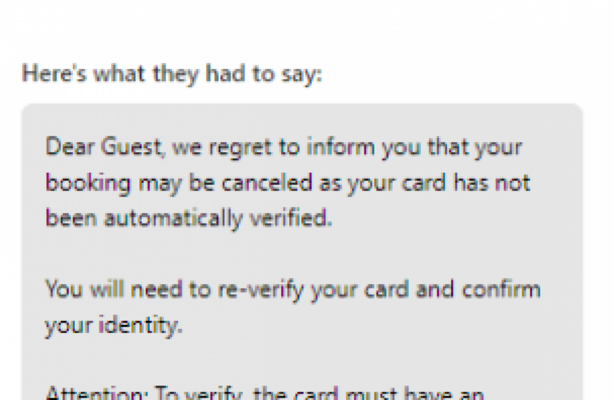Click the "been automatically verified." line
Image resolution: width=613 pixels, height=400 pixels.
[x=189, y=218]
